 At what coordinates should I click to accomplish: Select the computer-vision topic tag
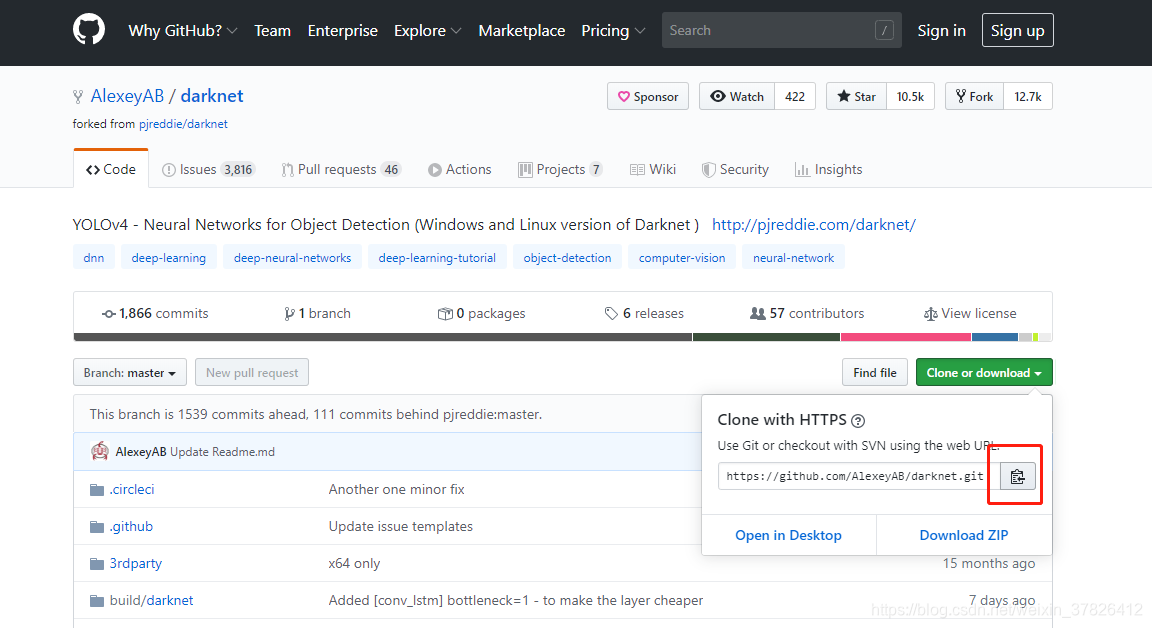(x=682, y=258)
